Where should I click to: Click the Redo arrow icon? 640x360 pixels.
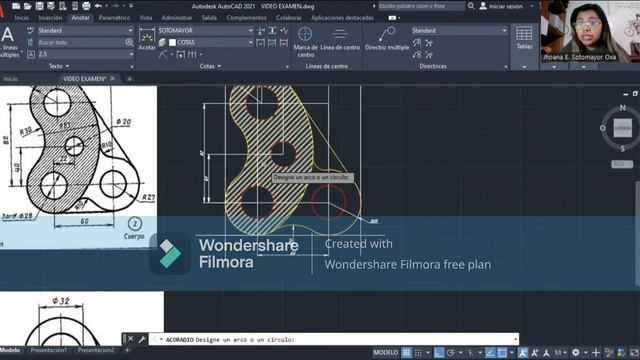(116, 6)
